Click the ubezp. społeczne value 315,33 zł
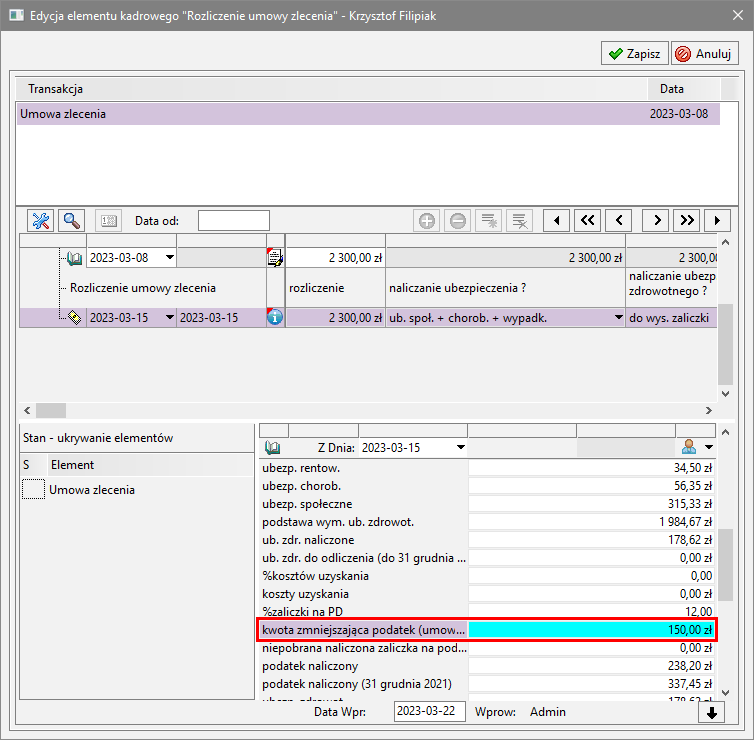 (591, 504)
